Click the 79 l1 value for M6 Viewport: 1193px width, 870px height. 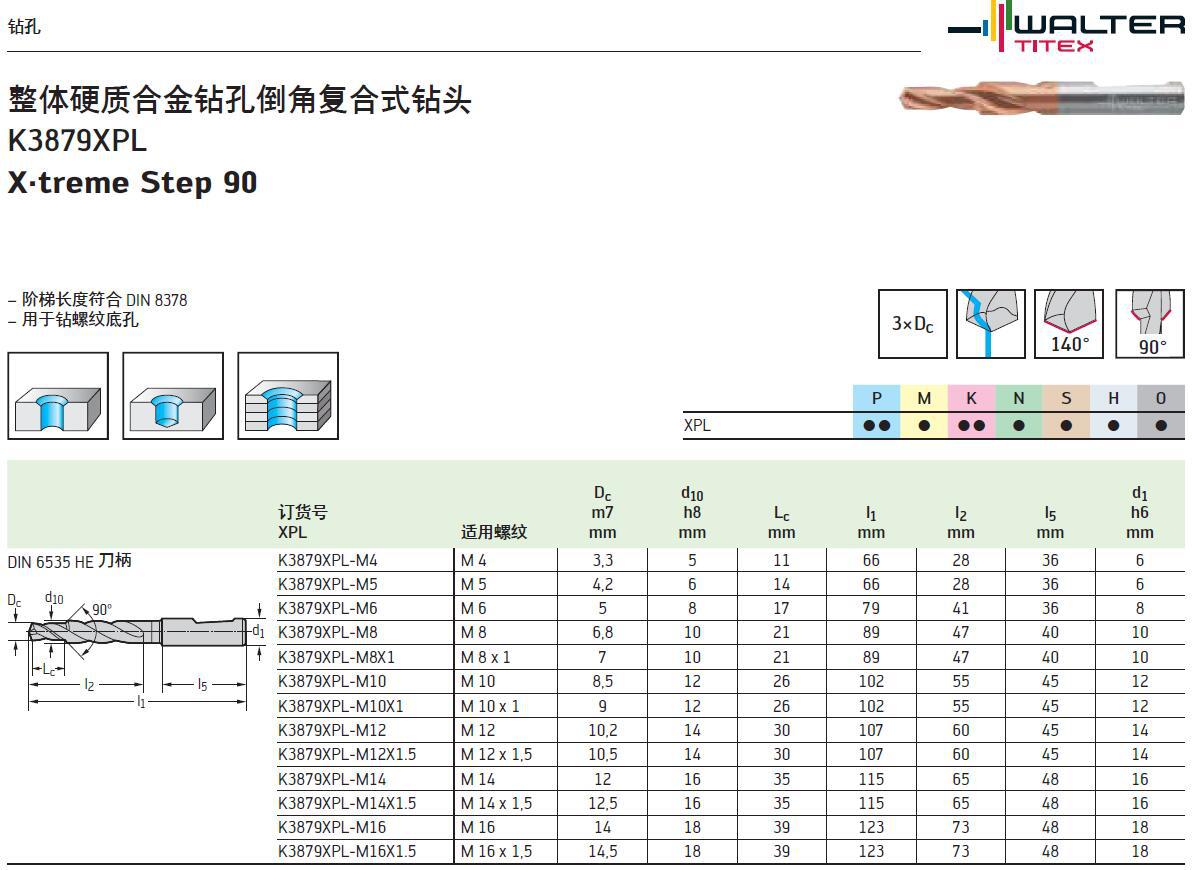[x=871, y=608]
